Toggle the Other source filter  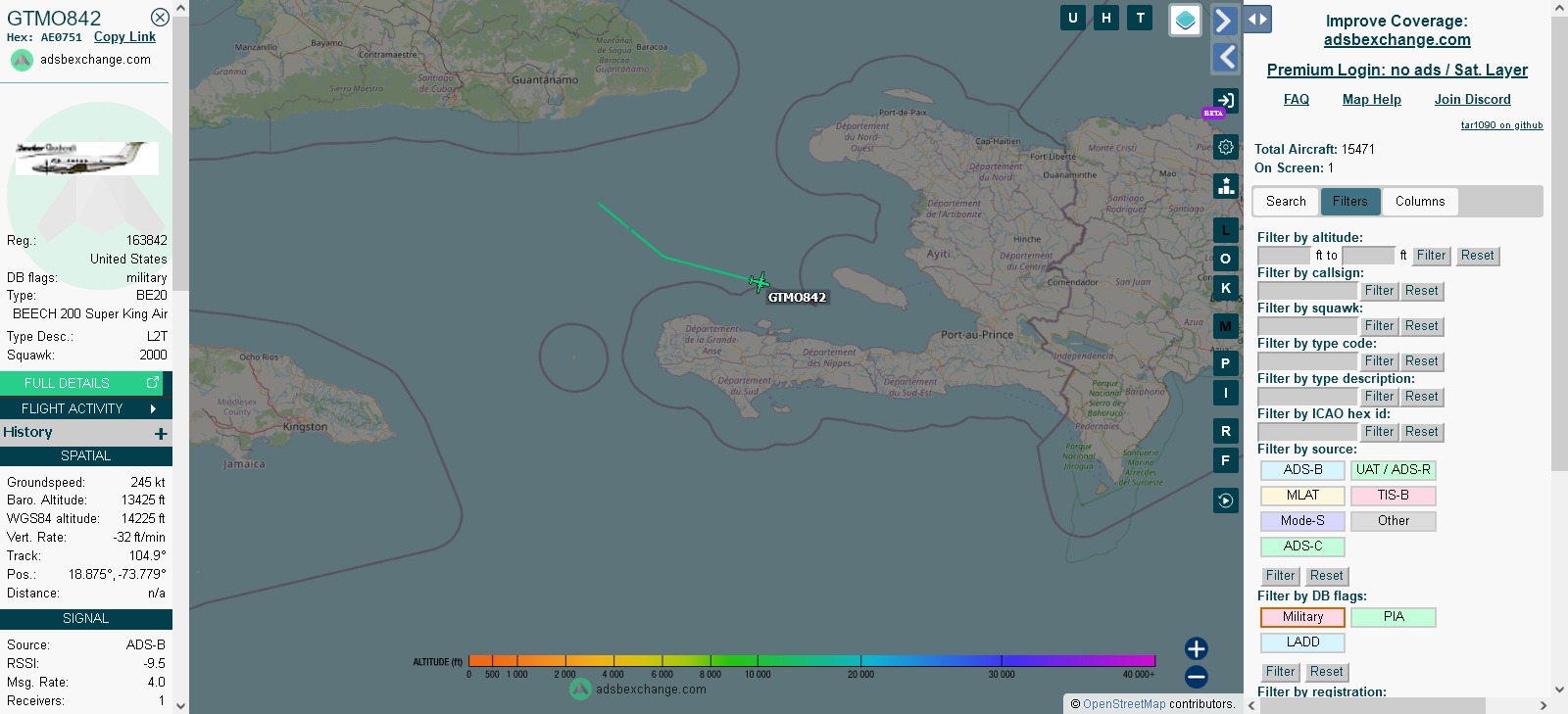(x=1393, y=521)
